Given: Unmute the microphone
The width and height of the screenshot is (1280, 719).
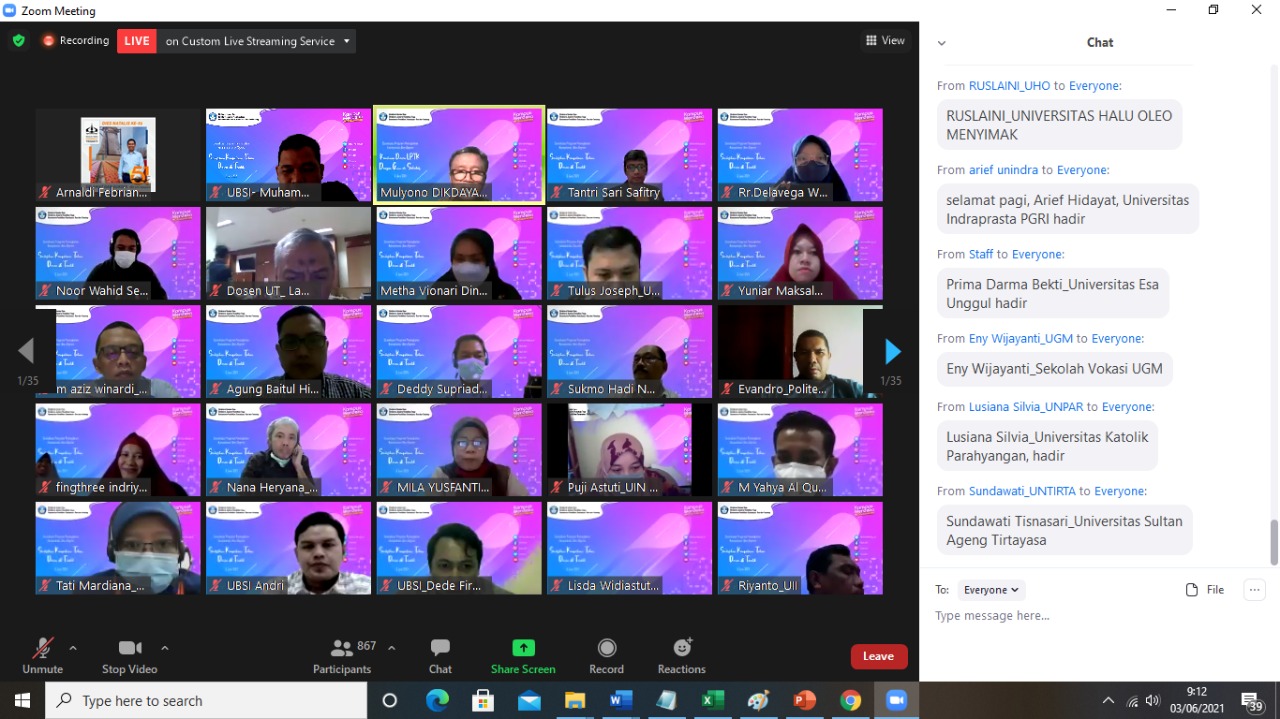Looking at the screenshot, I should 42,657.
